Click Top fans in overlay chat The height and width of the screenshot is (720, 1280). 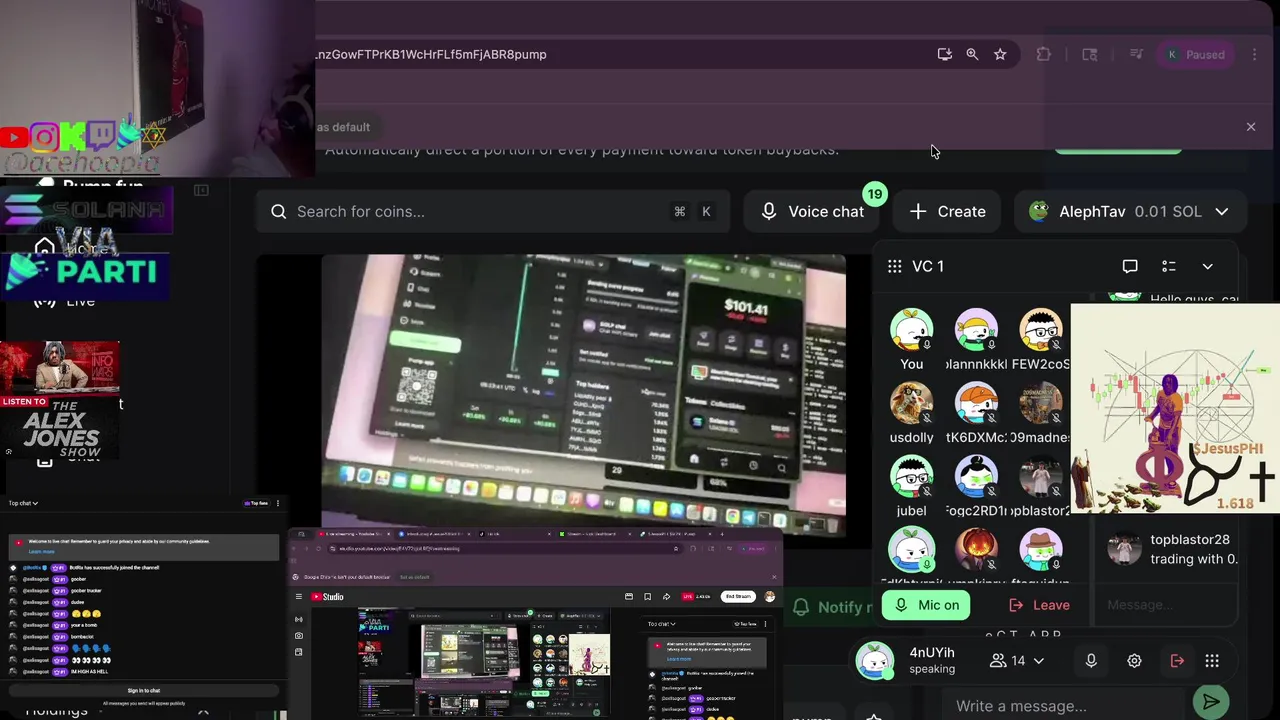[x=258, y=503]
